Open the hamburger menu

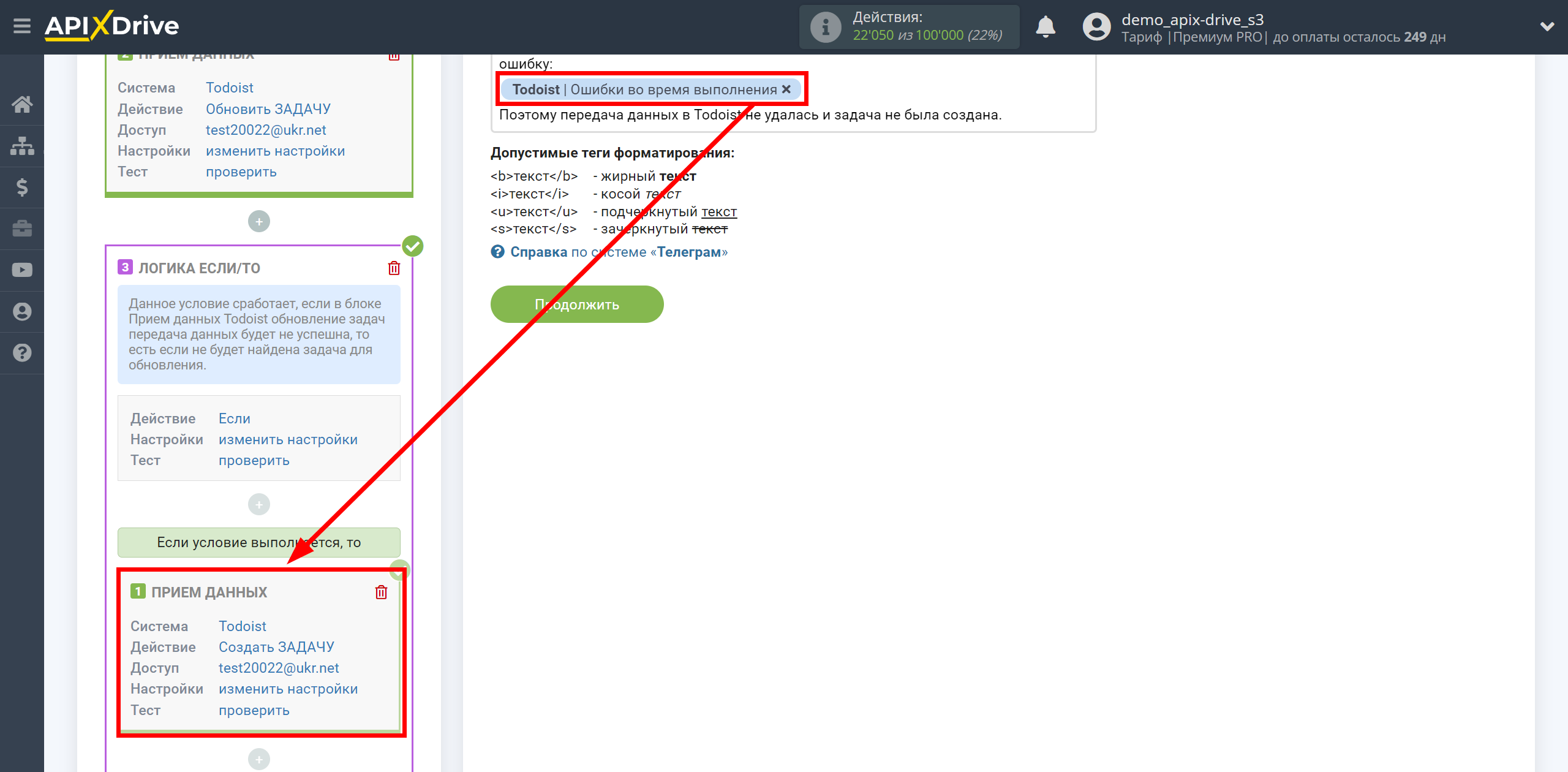pyautogui.click(x=22, y=26)
